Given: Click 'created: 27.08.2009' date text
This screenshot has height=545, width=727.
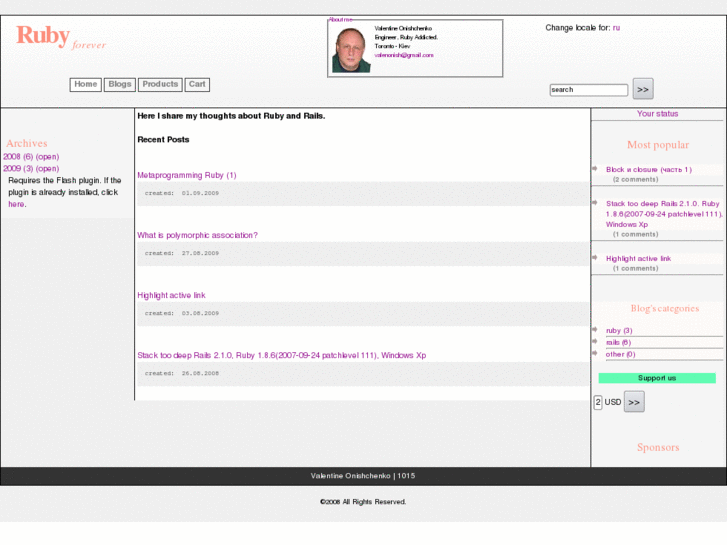Looking at the screenshot, I should click(182, 253).
